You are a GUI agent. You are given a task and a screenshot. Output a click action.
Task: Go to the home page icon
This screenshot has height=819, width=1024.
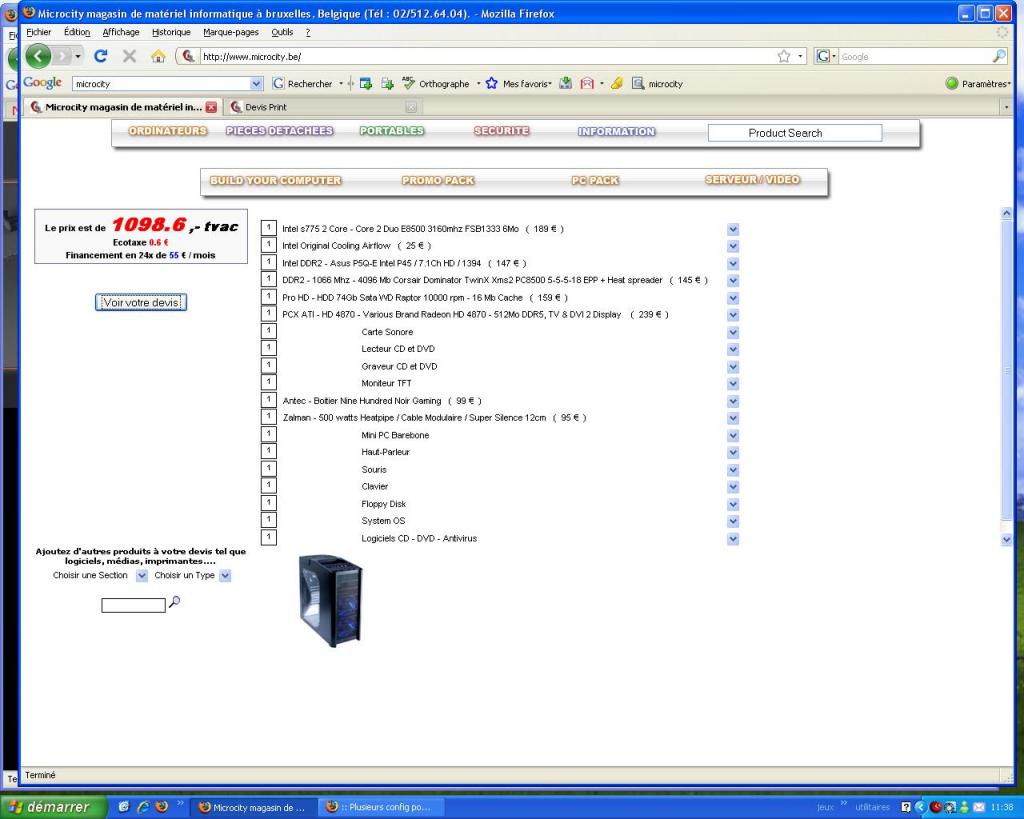158,56
